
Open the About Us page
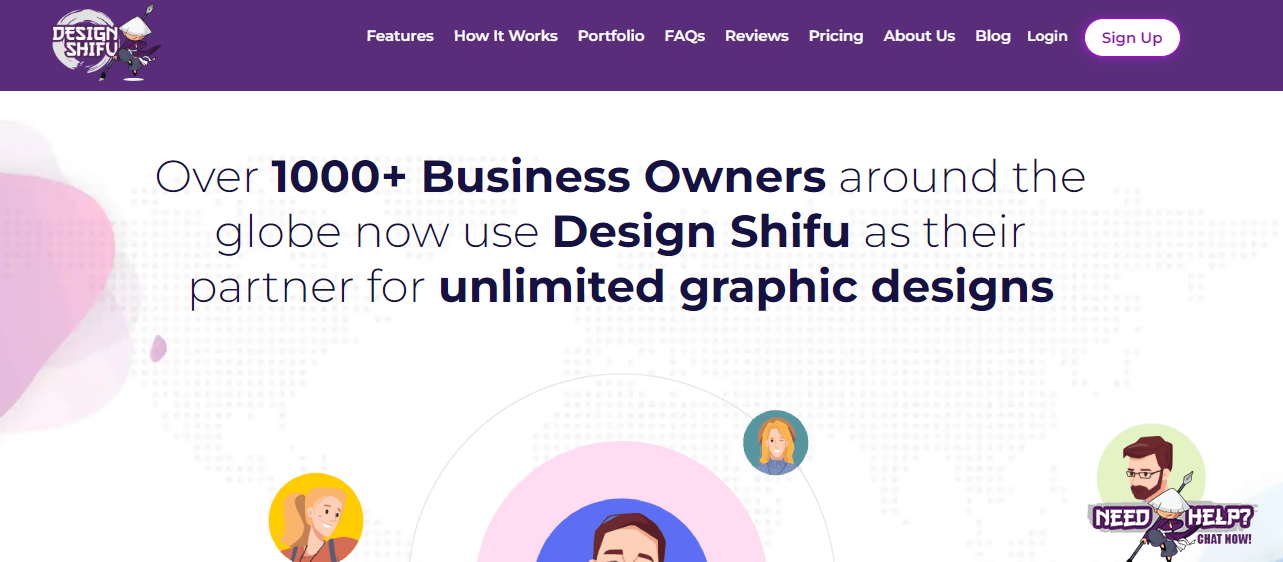919,36
